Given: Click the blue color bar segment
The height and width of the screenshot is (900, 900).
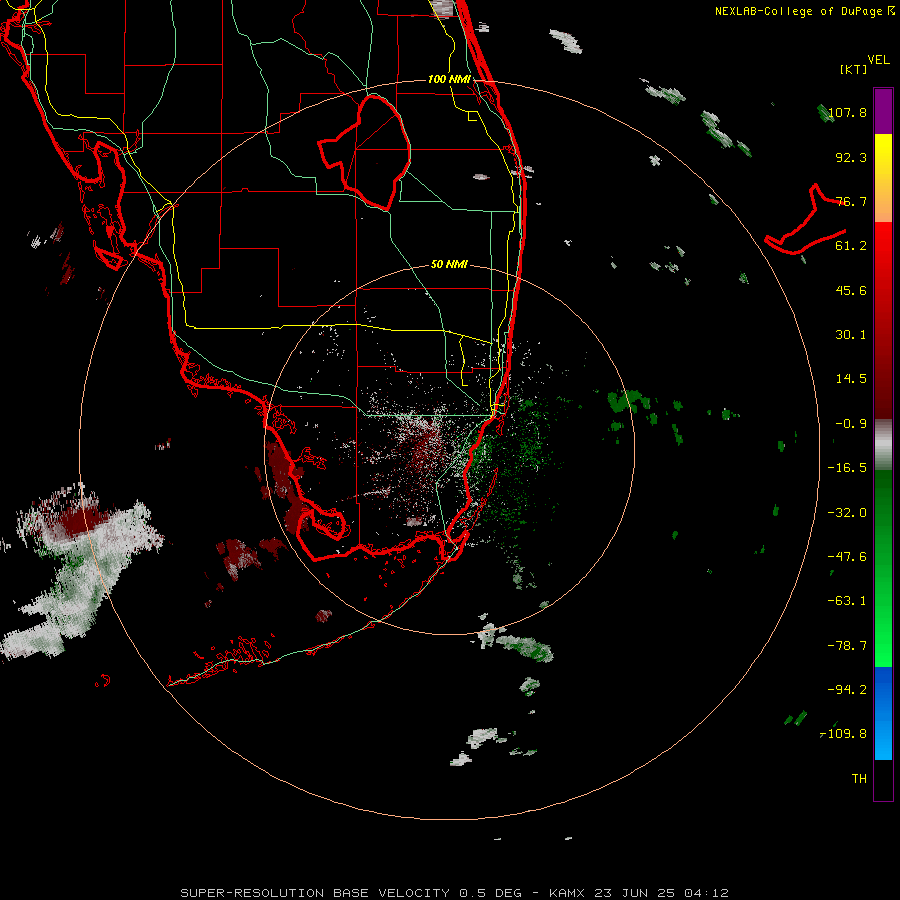Looking at the screenshot, I should 883,713.
